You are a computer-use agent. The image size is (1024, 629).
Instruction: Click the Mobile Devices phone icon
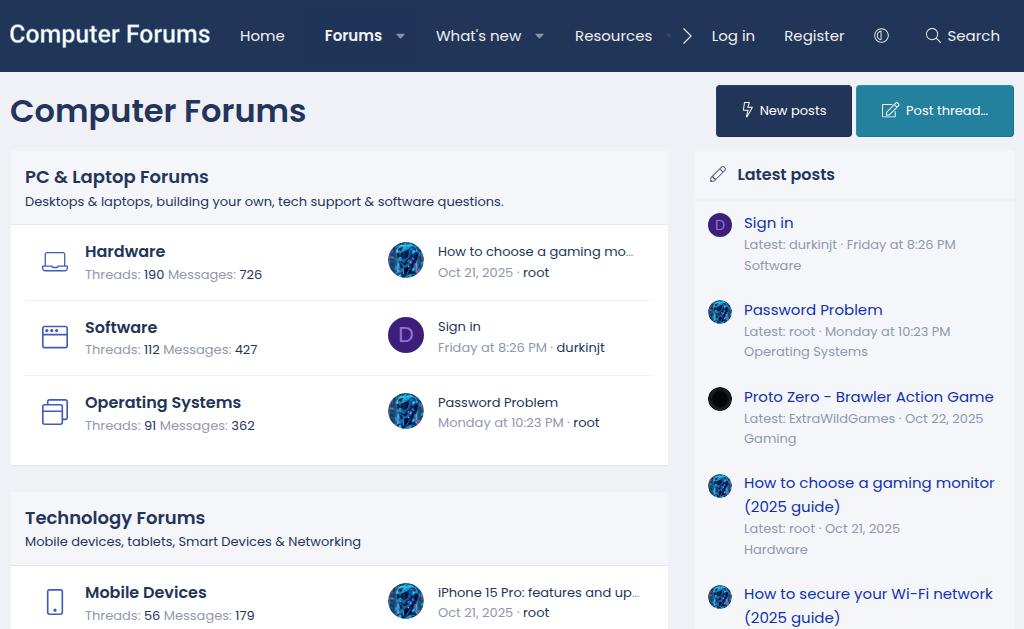(55, 602)
